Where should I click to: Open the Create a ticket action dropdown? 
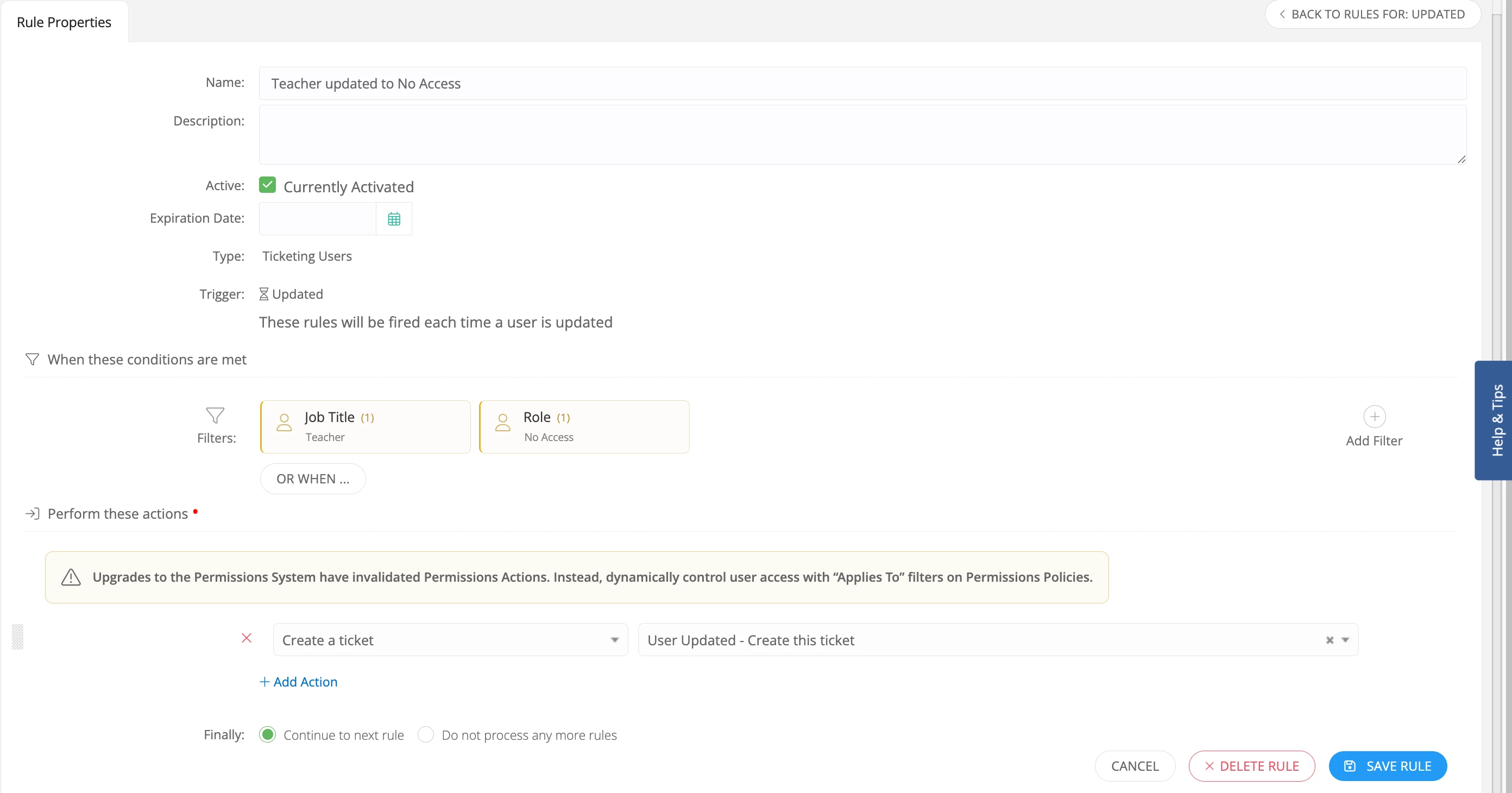pyautogui.click(x=450, y=640)
